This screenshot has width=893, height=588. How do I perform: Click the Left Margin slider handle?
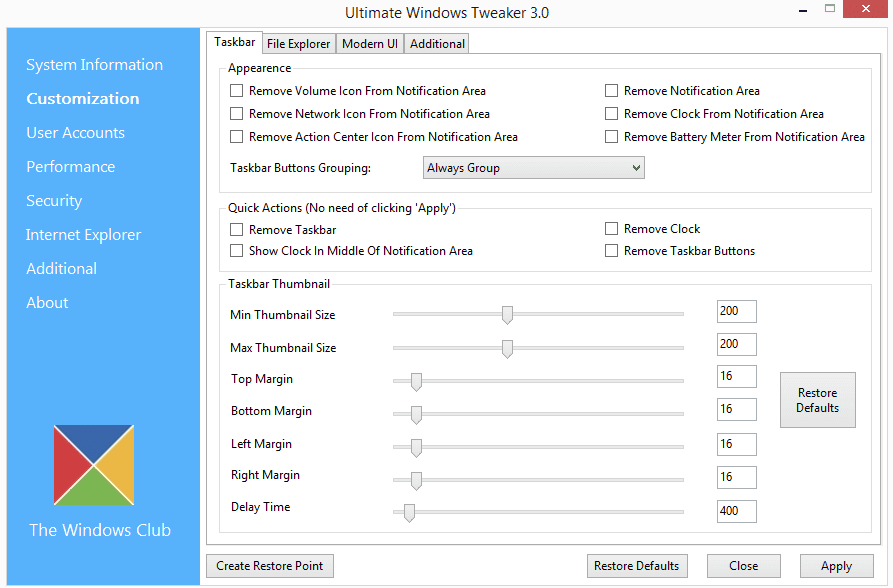pyautogui.click(x=416, y=448)
